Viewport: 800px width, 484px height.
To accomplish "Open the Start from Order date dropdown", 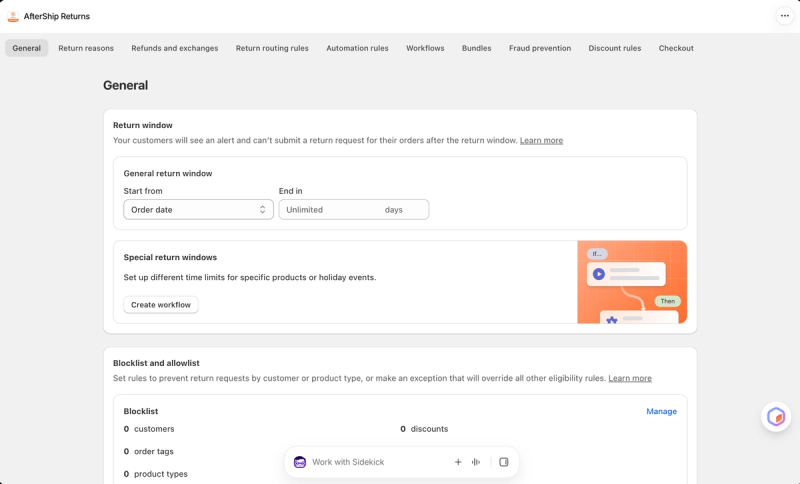I will [198, 210].
